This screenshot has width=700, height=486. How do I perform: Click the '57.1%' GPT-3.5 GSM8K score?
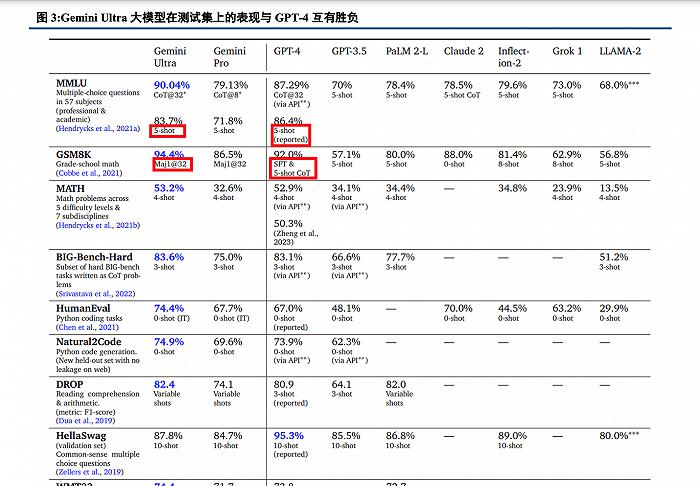346,154
